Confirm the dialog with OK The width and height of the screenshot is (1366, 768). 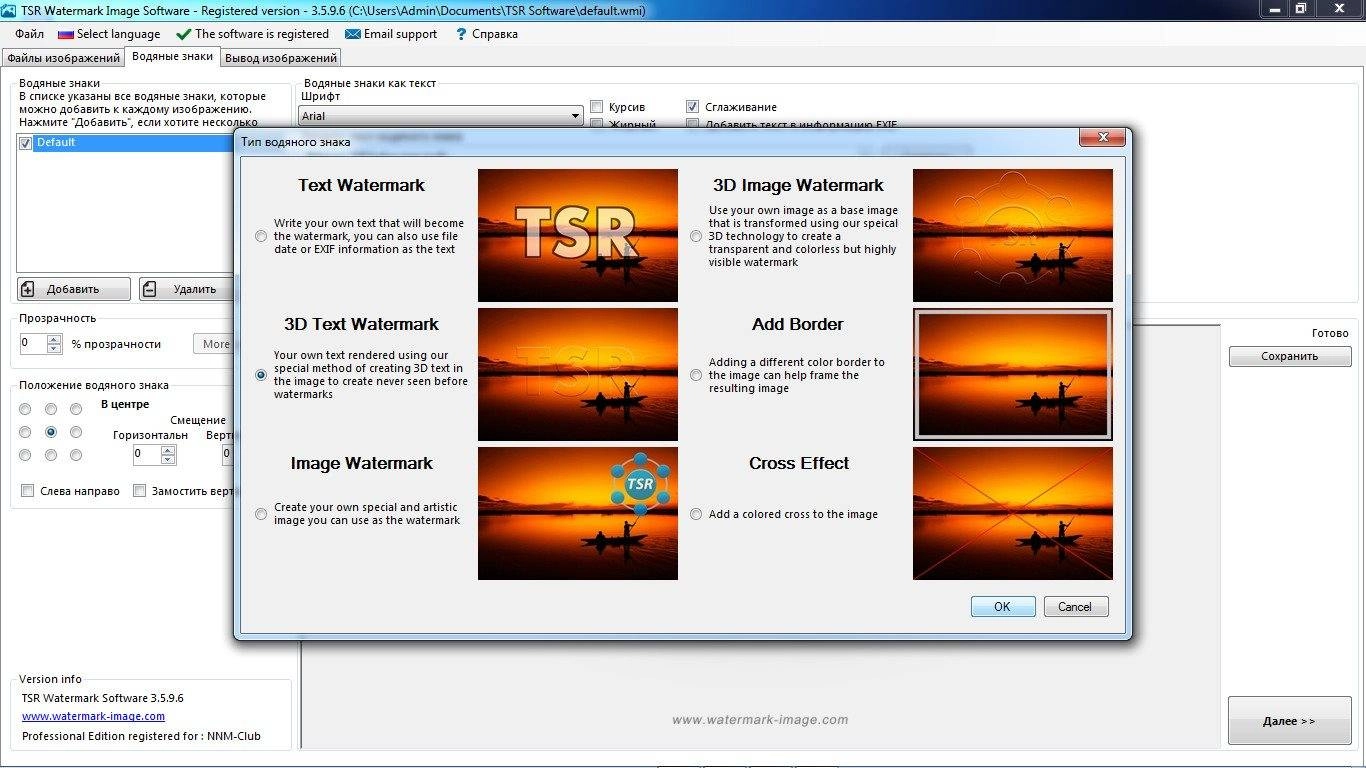[x=1003, y=607]
